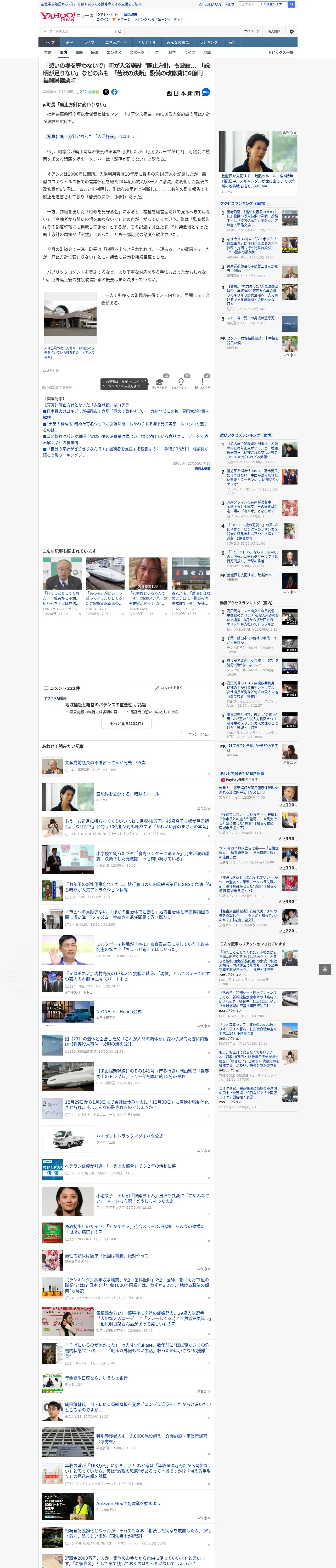This screenshot has height=1568, width=336.
Task: Open the ランキング navigation tab
Action: 209,43
